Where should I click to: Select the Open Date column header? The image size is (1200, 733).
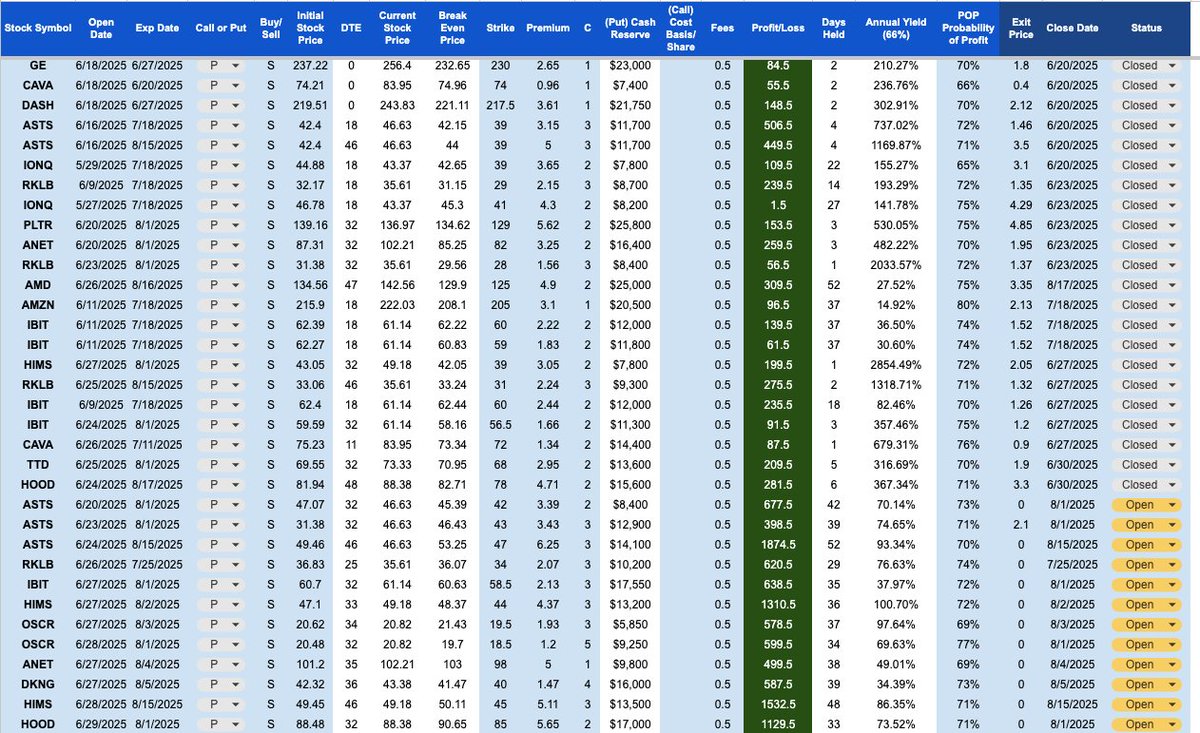pos(101,28)
